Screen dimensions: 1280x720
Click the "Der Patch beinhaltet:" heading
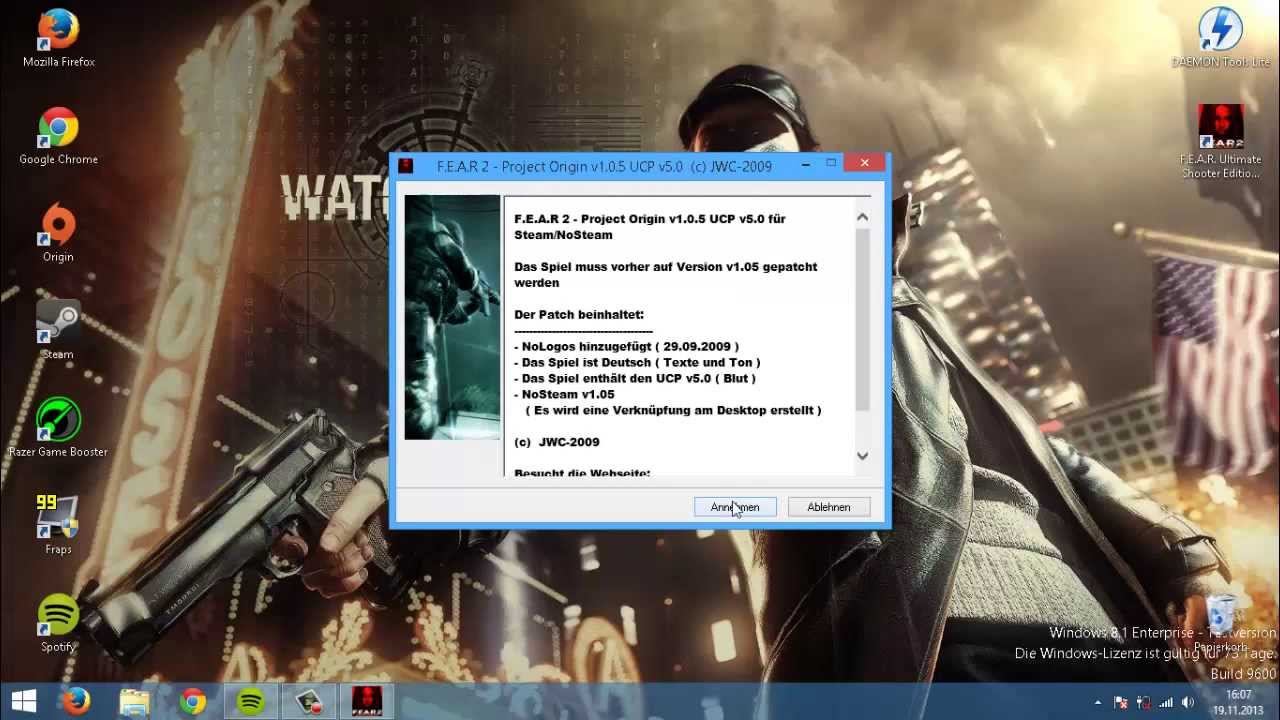(579, 314)
